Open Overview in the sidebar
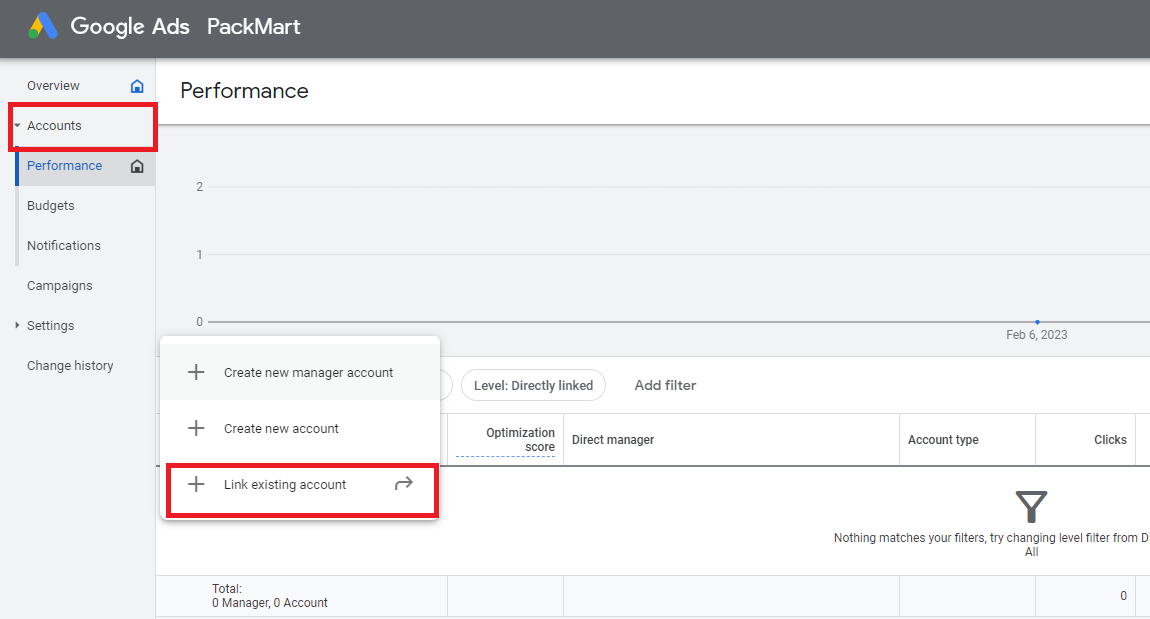 [54, 86]
